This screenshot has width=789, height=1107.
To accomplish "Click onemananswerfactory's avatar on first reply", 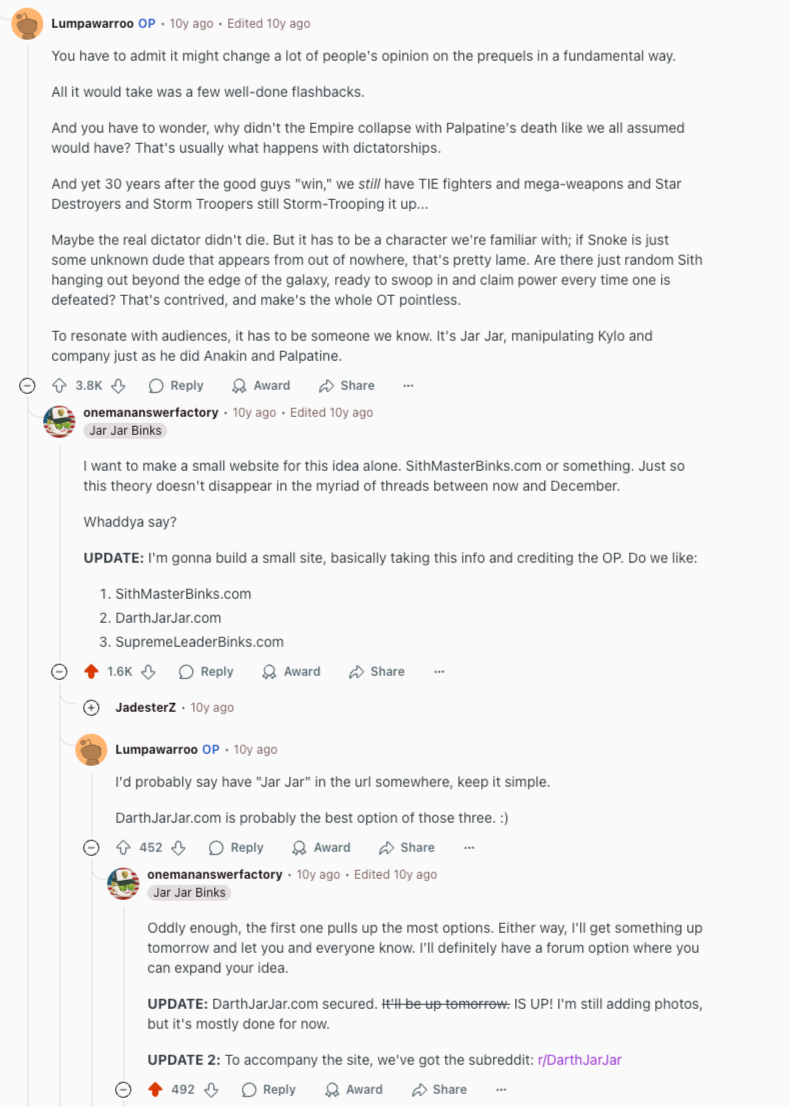I will (x=60, y=421).
